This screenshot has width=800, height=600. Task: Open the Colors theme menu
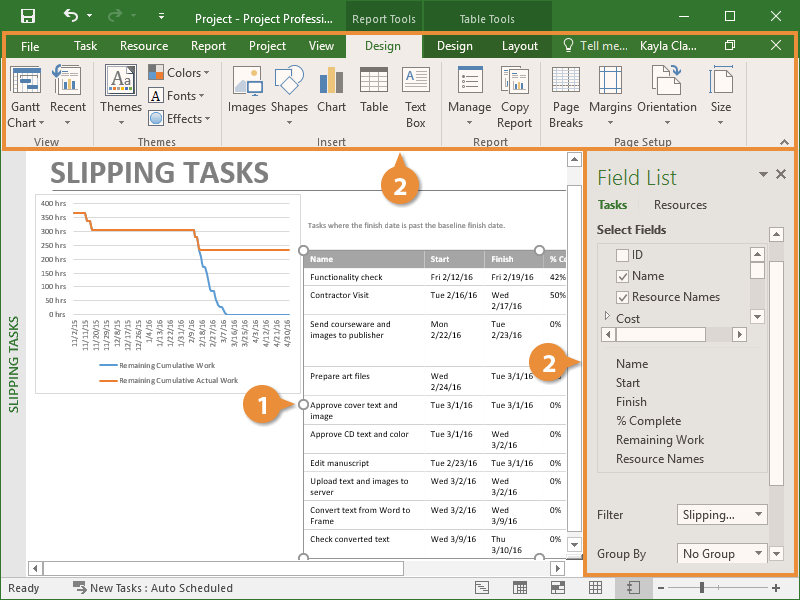(x=180, y=73)
